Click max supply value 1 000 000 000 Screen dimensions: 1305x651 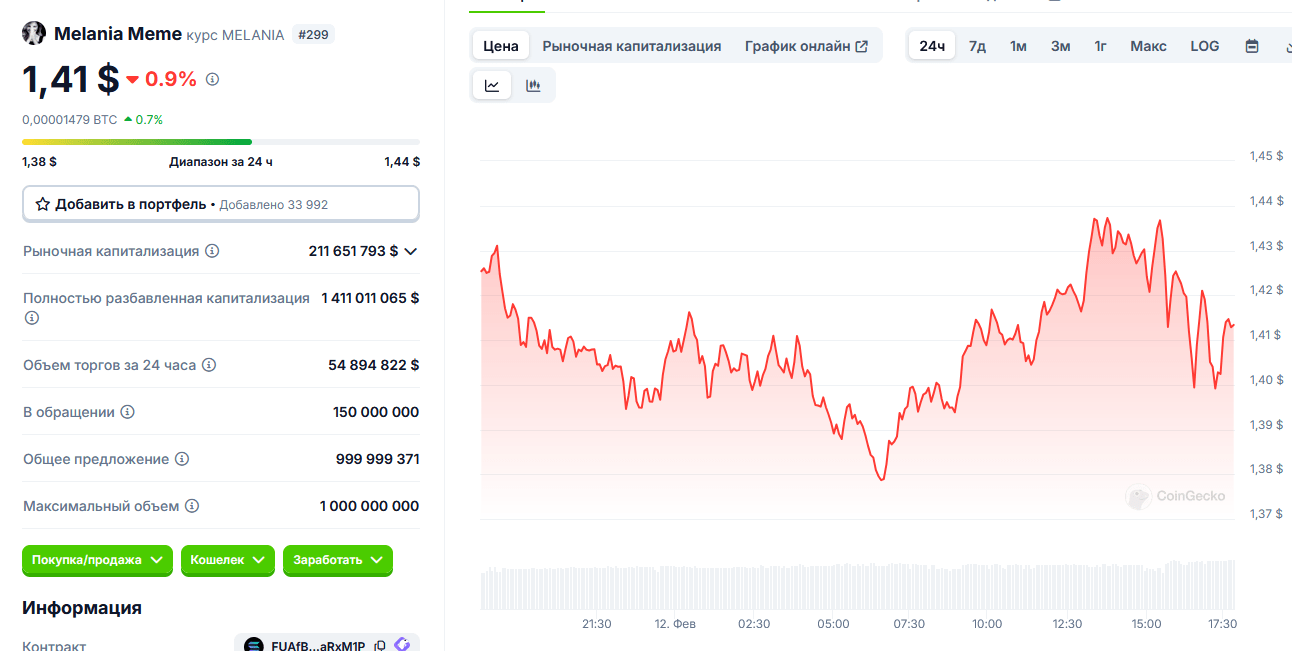pos(370,506)
